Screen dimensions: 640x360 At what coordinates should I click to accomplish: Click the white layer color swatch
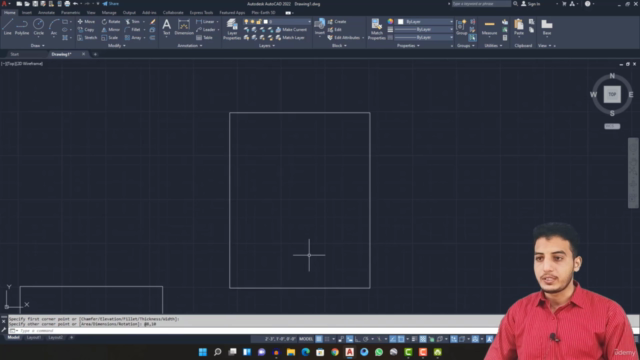(266, 22)
